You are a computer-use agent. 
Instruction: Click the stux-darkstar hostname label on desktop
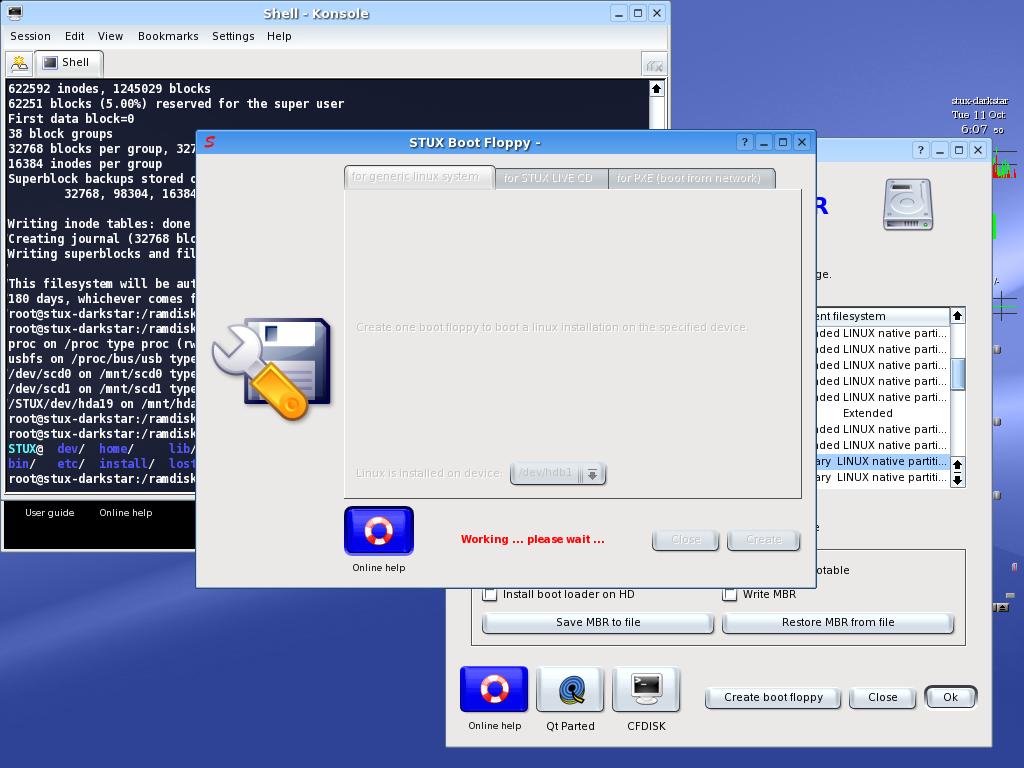click(980, 101)
